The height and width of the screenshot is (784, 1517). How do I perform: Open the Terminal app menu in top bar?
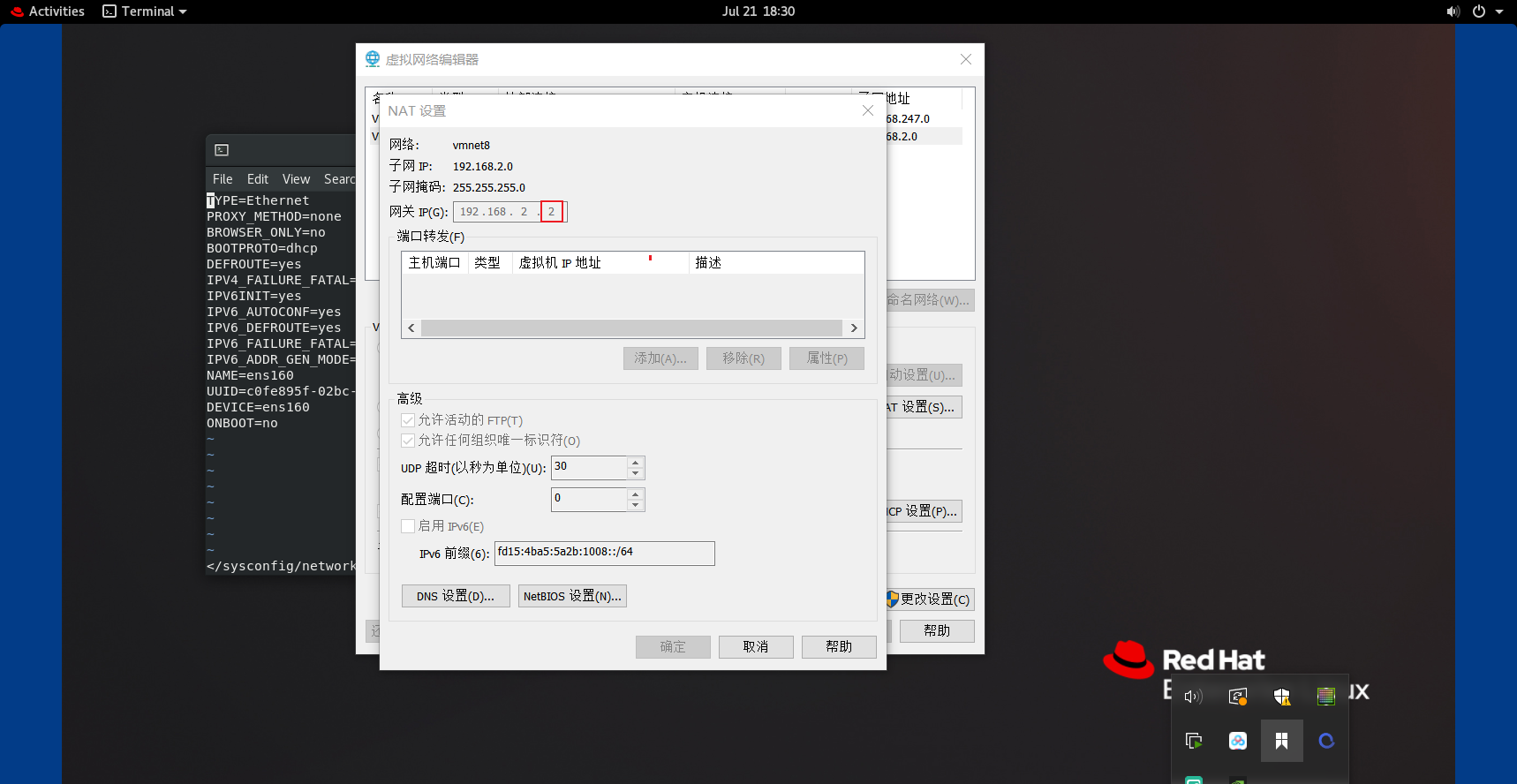(145, 11)
